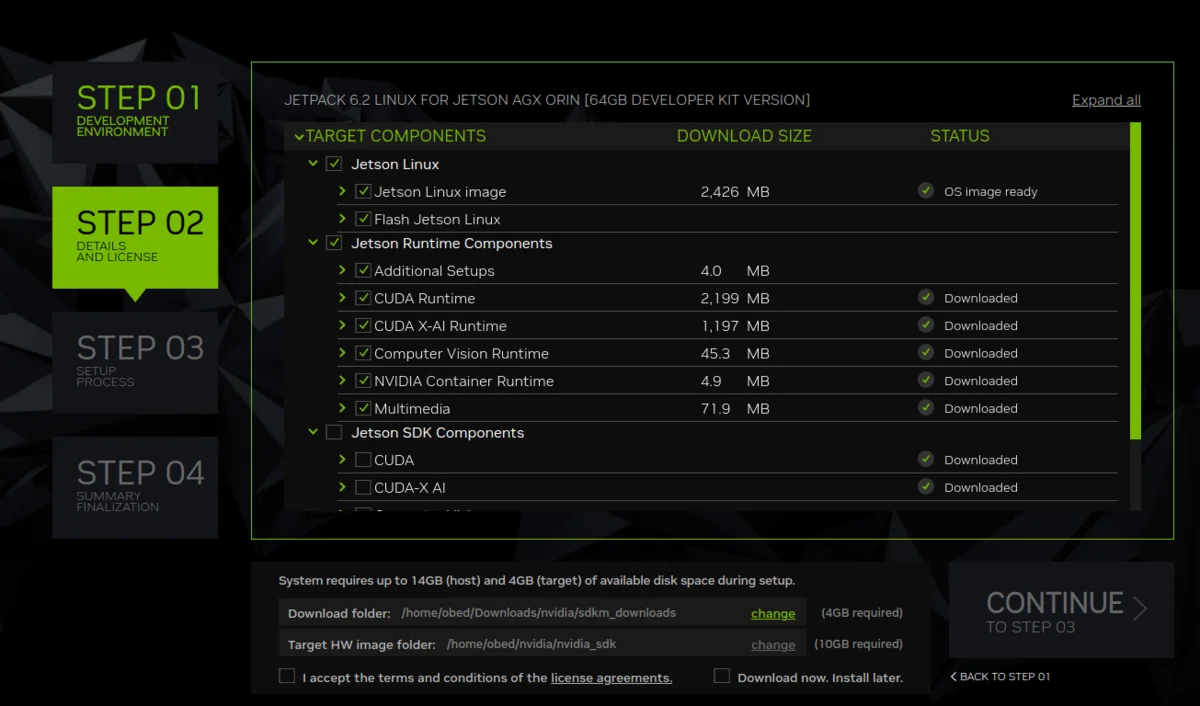
Task: Expand the Computer Vision Runtime row
Action: [x=342, y=353]
